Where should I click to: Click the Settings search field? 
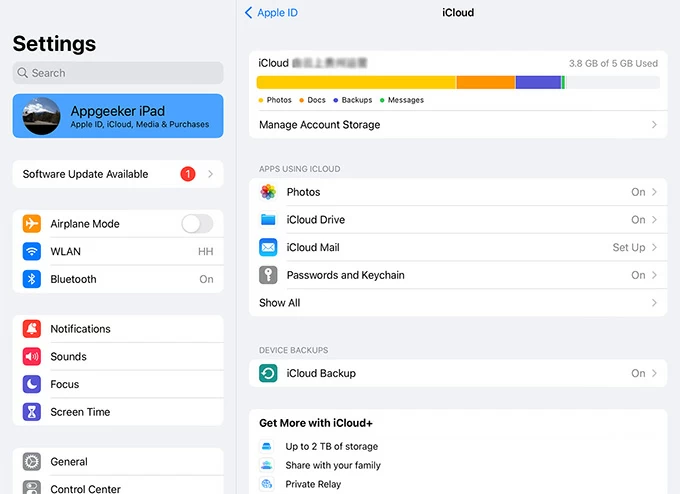[118, 73]
